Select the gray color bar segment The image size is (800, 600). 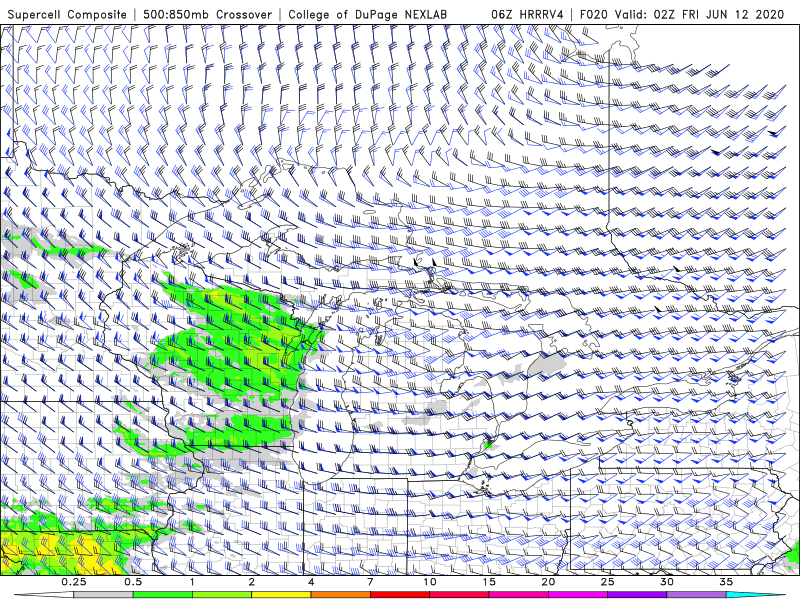[x=104, y=595]
